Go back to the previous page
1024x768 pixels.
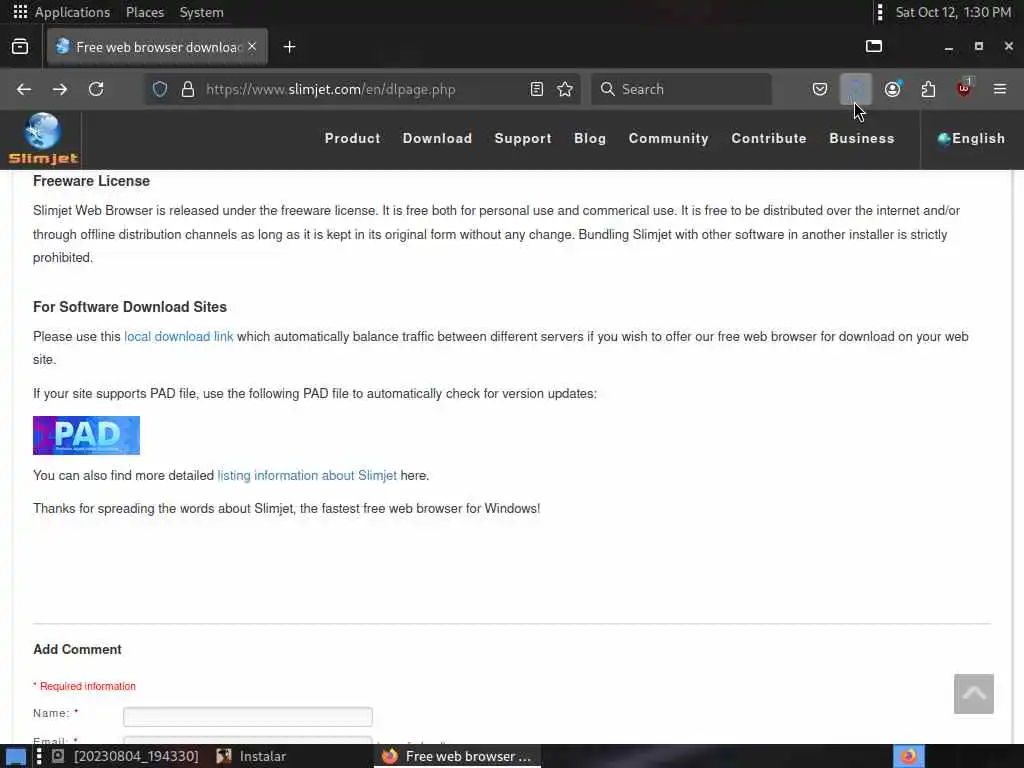point(24,89)
